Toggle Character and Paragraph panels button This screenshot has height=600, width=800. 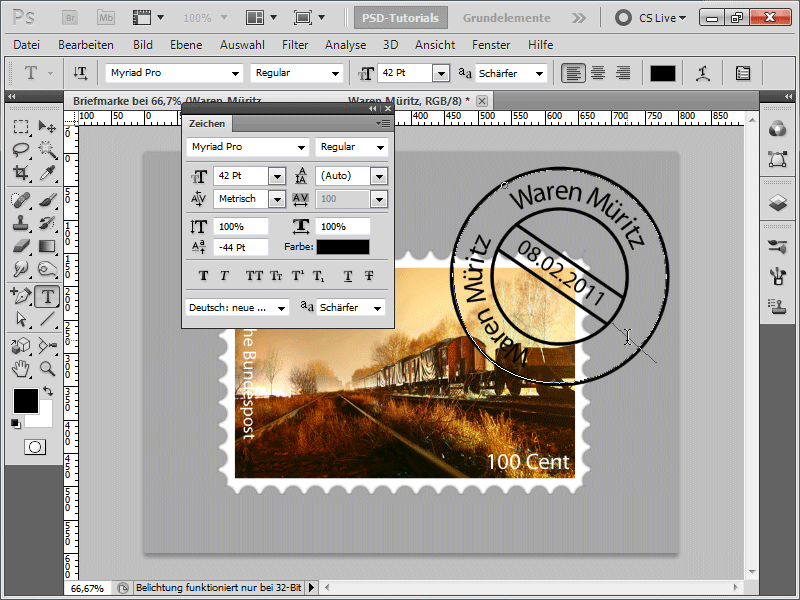click(x=743, y=73)
